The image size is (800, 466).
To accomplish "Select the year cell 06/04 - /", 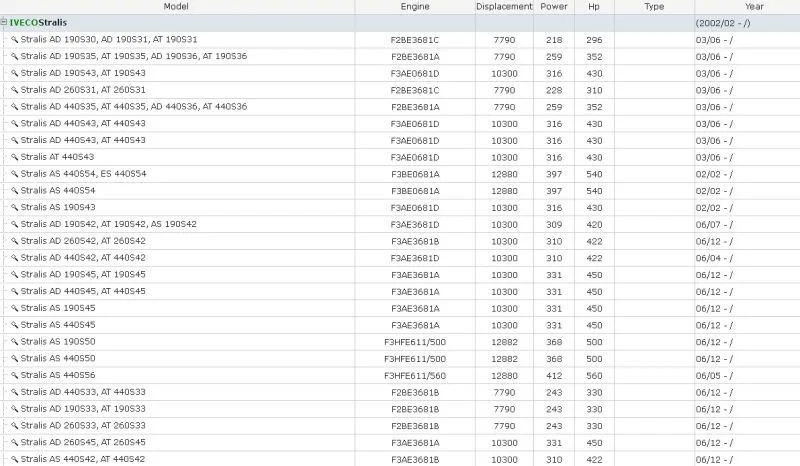I will [714, 258].
